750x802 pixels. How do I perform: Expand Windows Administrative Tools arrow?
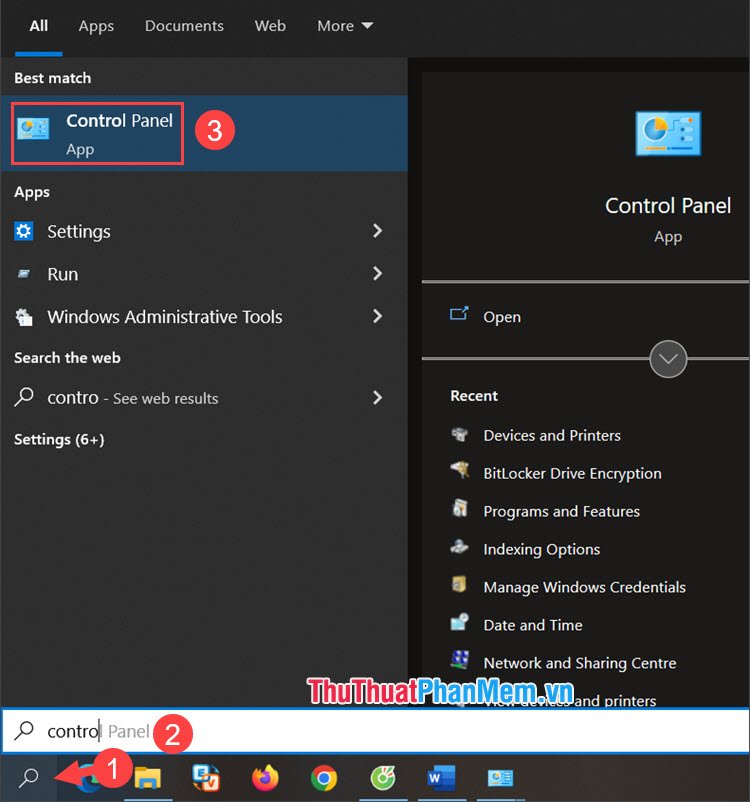pos(378,316)
